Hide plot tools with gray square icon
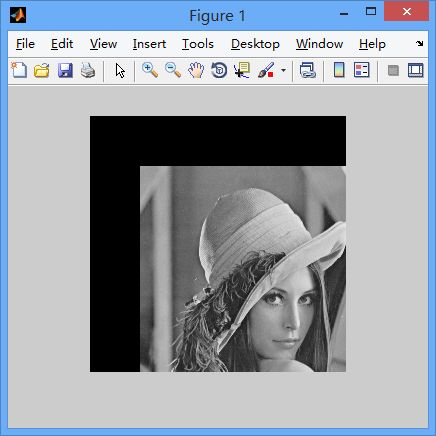 coord(393,71)
